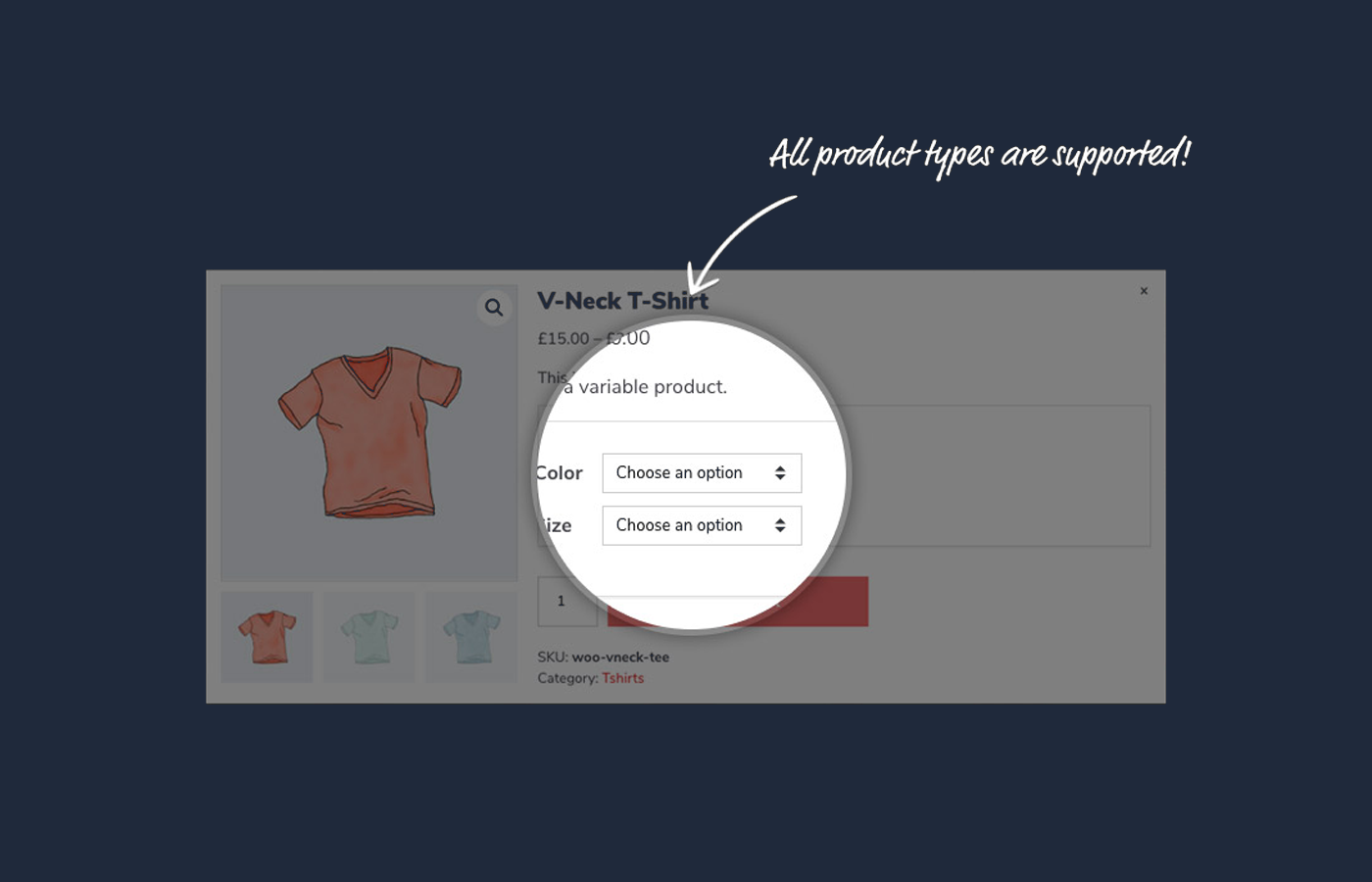Select the blue t-shirt thumbnail
This screenshot has height=882, width=1372.
pyautogui.click(x=471, y=637)
